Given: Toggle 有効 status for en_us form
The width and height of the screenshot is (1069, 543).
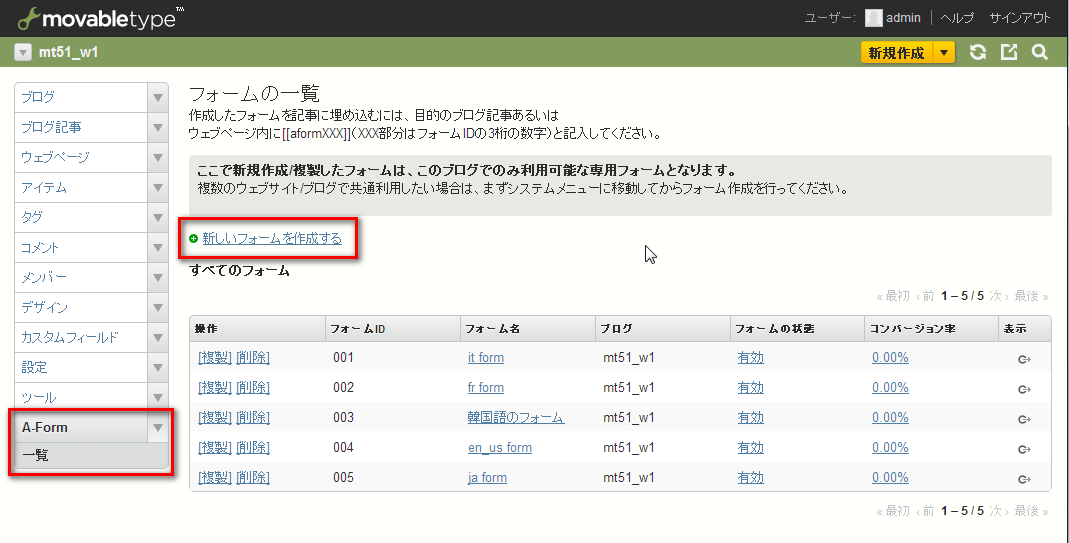Looking at the screenshot, I should 751,447.
